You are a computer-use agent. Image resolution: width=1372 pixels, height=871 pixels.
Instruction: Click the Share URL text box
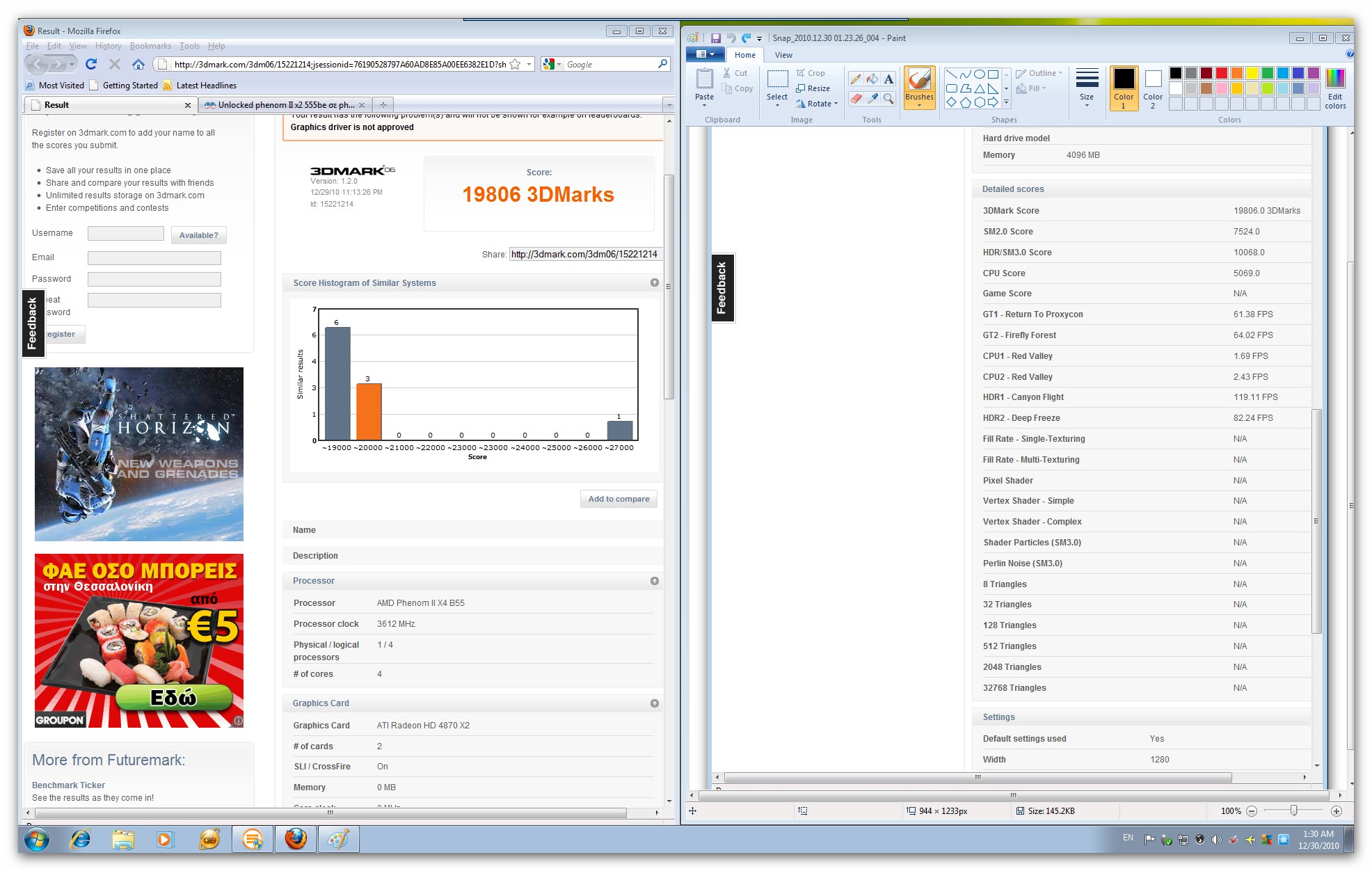pos(586,254)
